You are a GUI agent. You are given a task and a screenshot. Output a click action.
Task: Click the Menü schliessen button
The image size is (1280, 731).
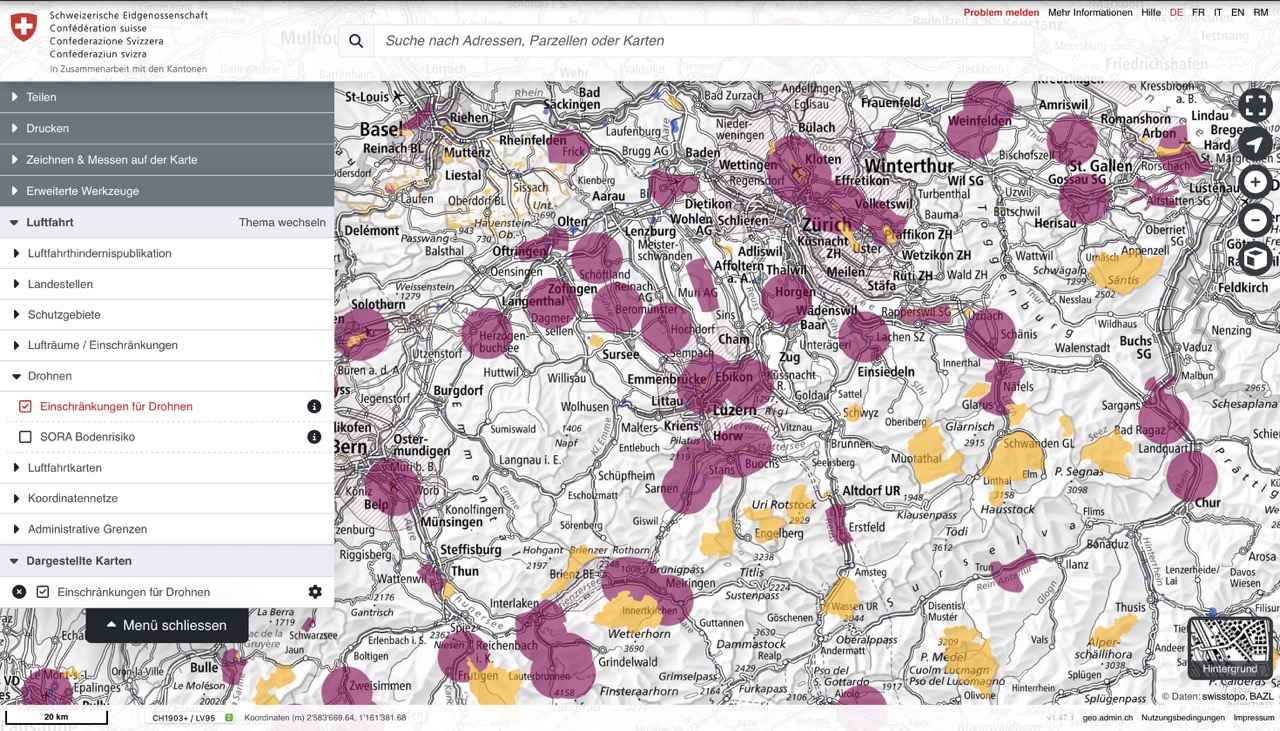tap(167, 625)
